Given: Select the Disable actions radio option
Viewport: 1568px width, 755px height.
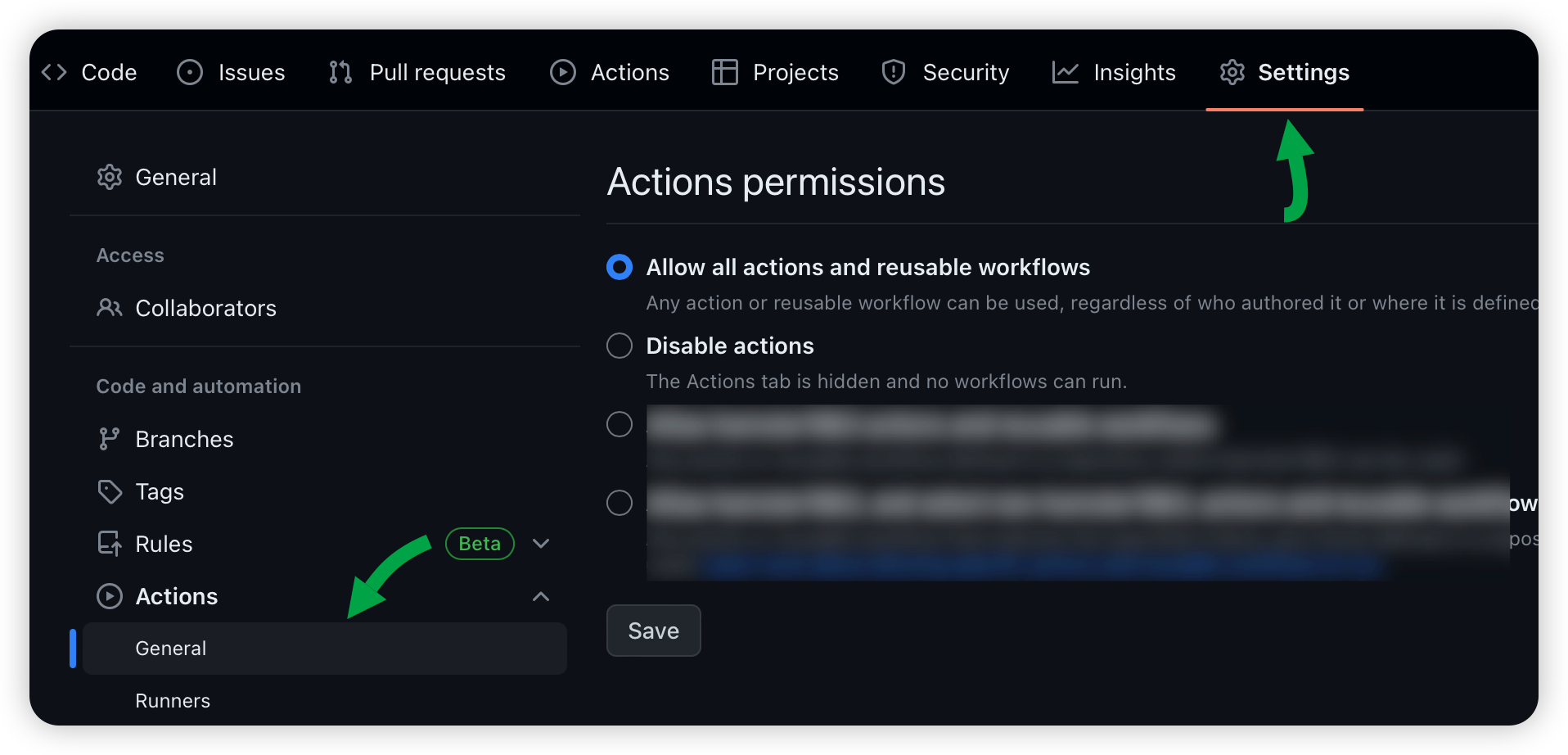Looking at the screenshot, I should click(620, 346).
